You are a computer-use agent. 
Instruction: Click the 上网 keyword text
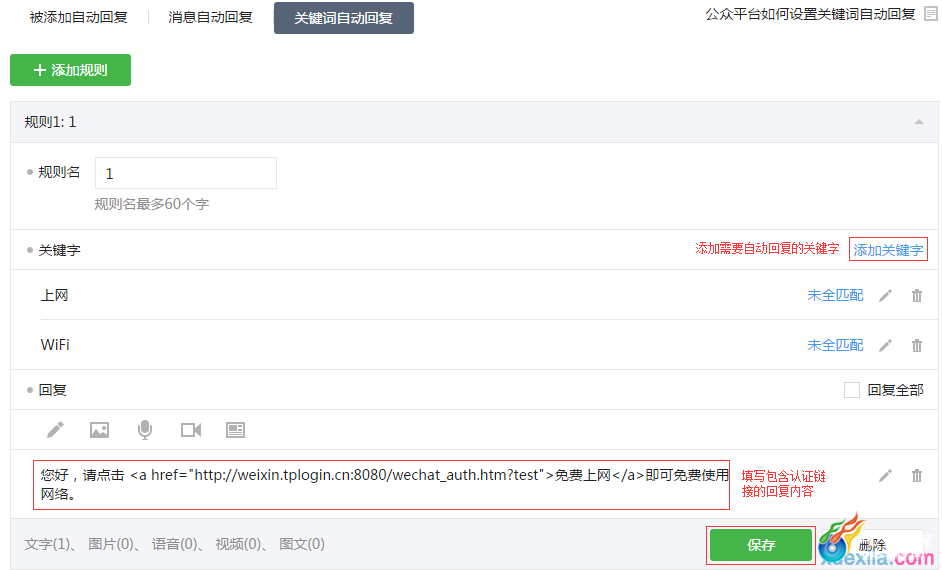pos(54,295)
